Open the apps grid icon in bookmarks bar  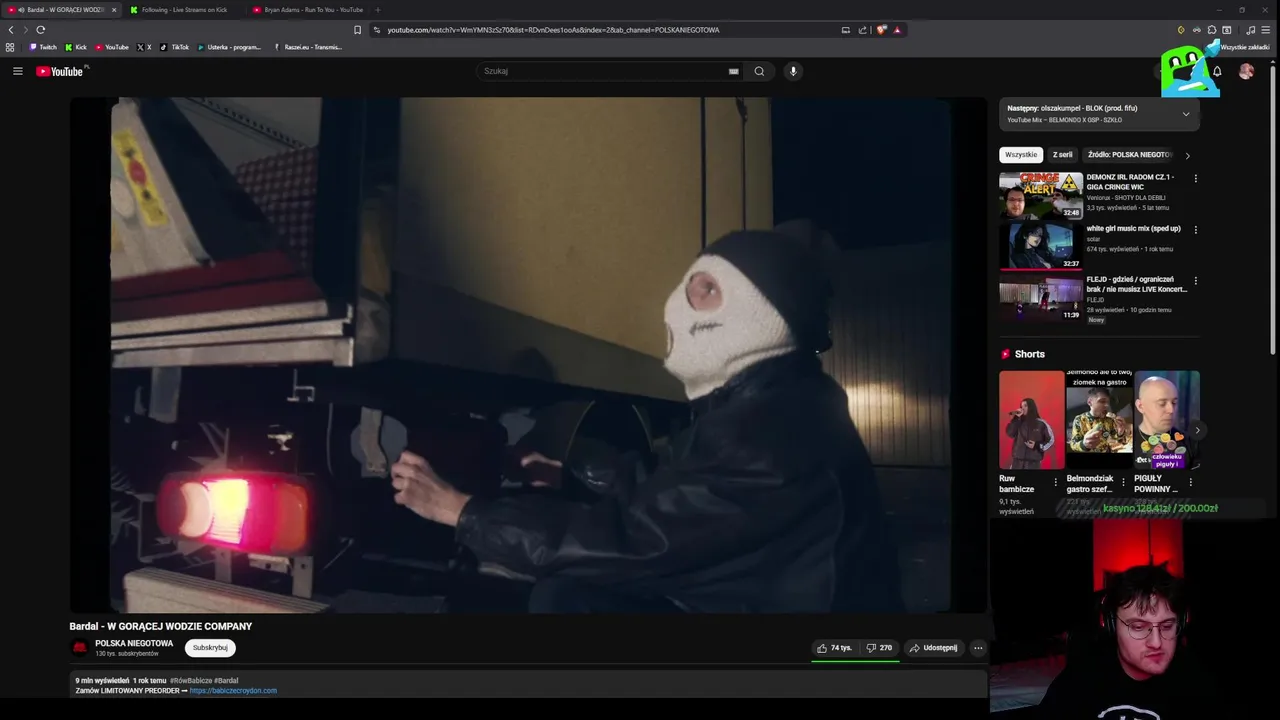[10, 47]
